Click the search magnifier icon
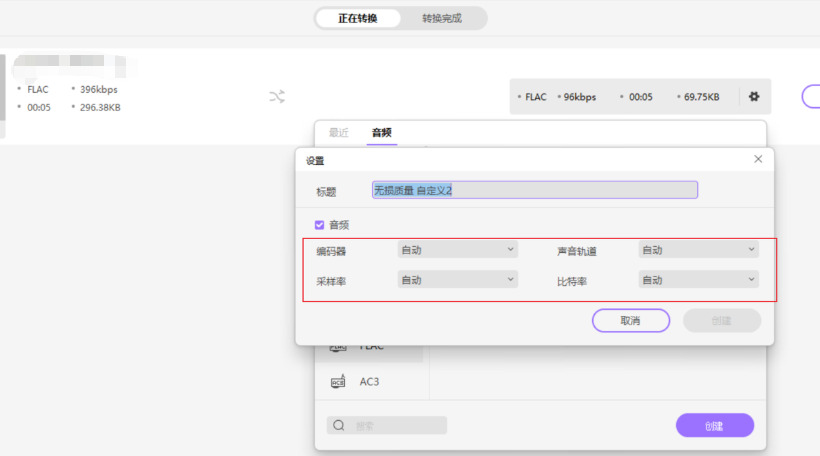 point(339,425)
